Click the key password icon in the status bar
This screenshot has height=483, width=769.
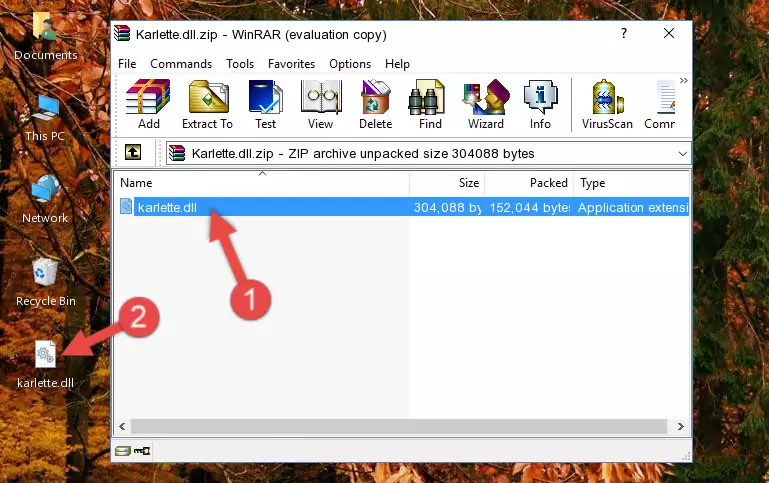pyautogui.click(x=142, y=451)
